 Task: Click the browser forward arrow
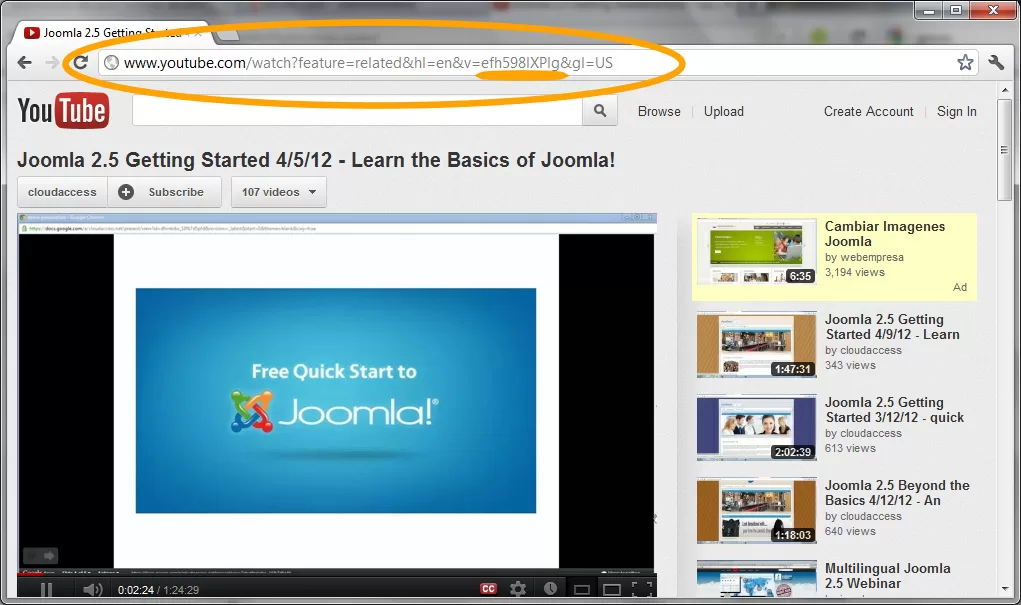(52, 63)
